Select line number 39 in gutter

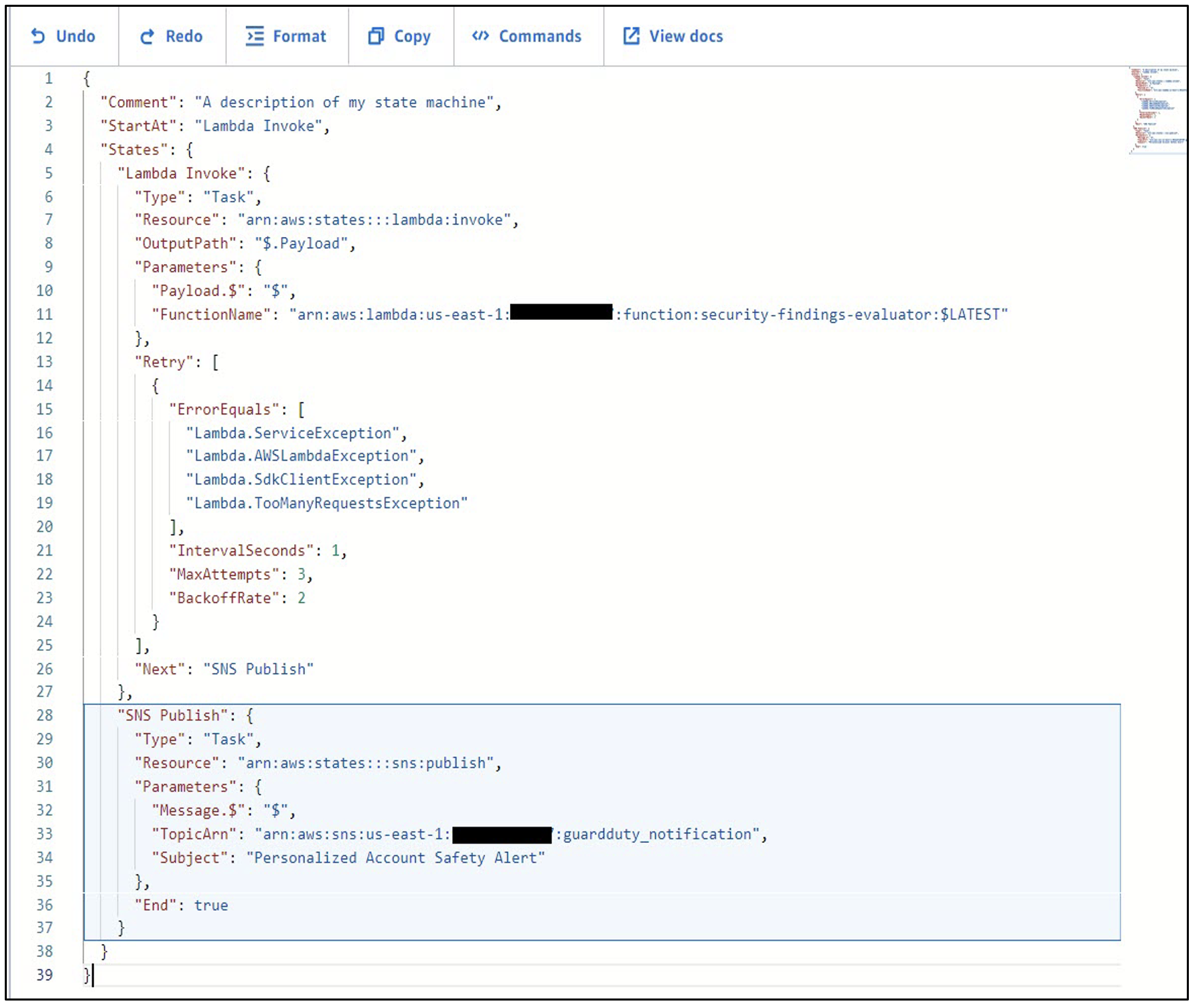44,975
